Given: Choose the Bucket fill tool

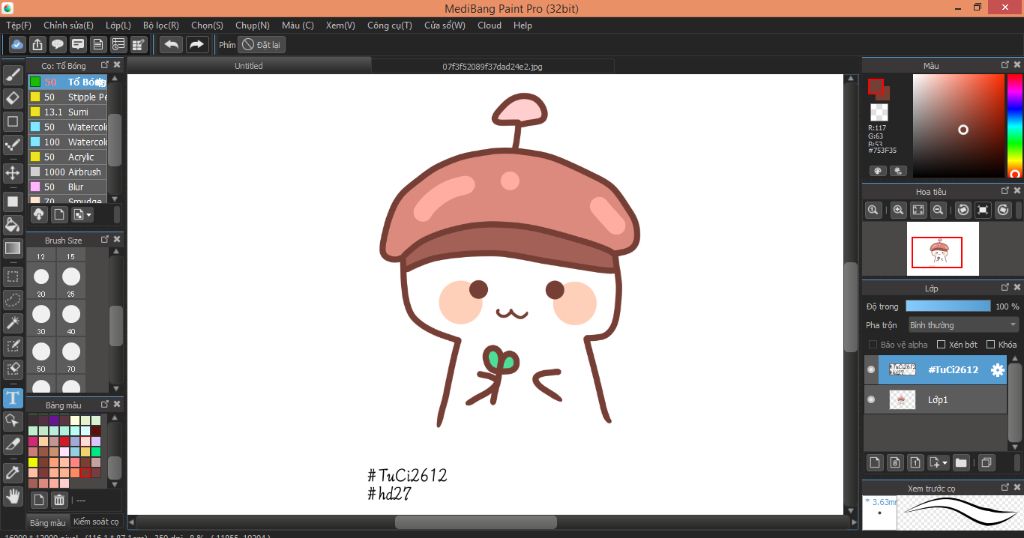Looking at the screenshot, I should [x=12, y=225].
